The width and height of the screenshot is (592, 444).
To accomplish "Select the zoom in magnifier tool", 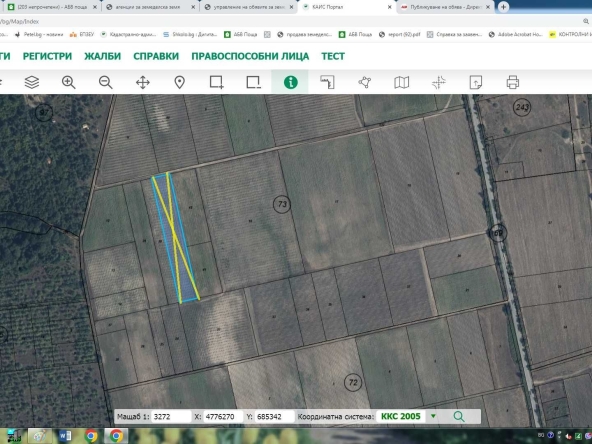I will [68, 82].
